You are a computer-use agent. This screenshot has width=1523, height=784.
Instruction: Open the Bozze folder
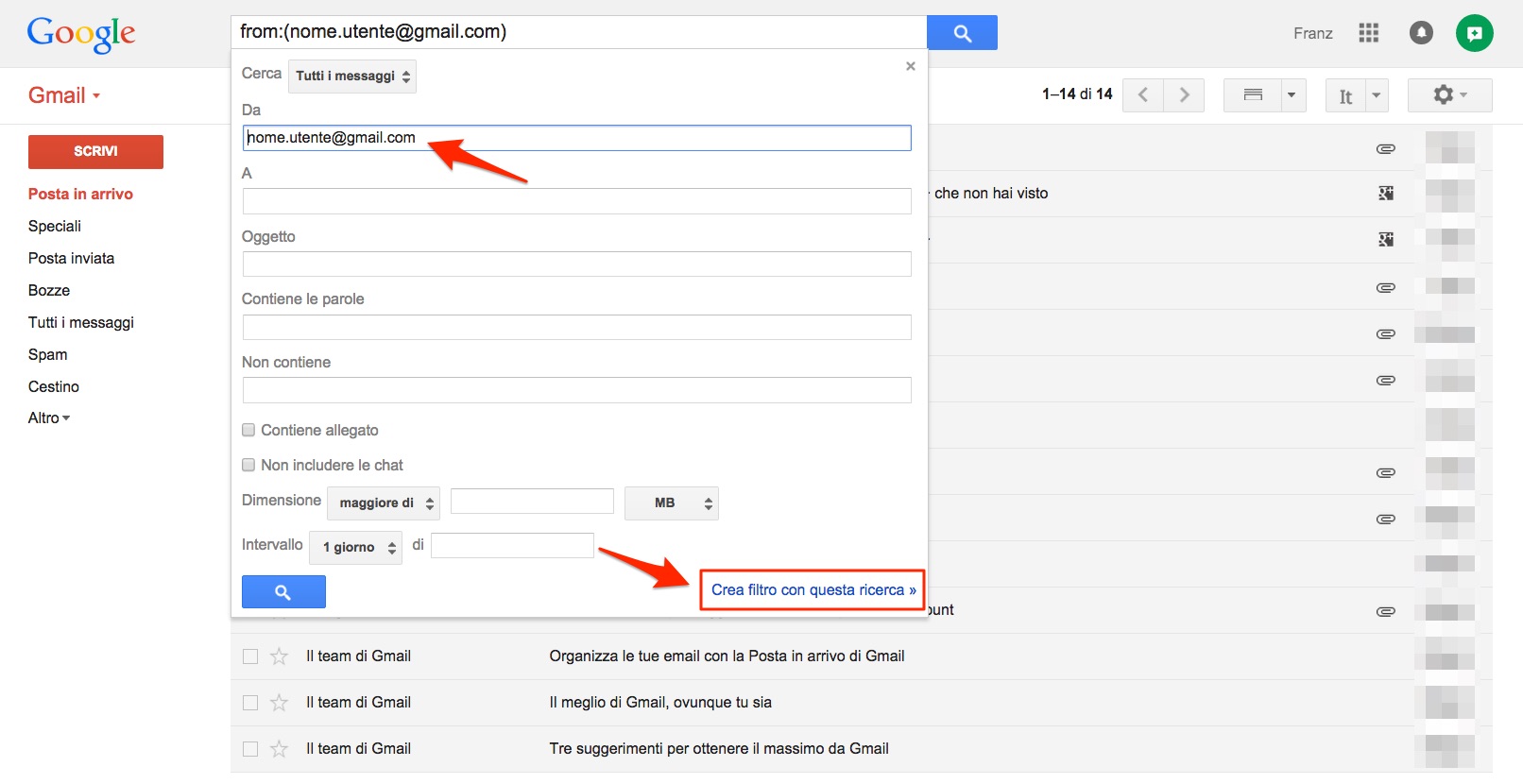coord(49,290)
